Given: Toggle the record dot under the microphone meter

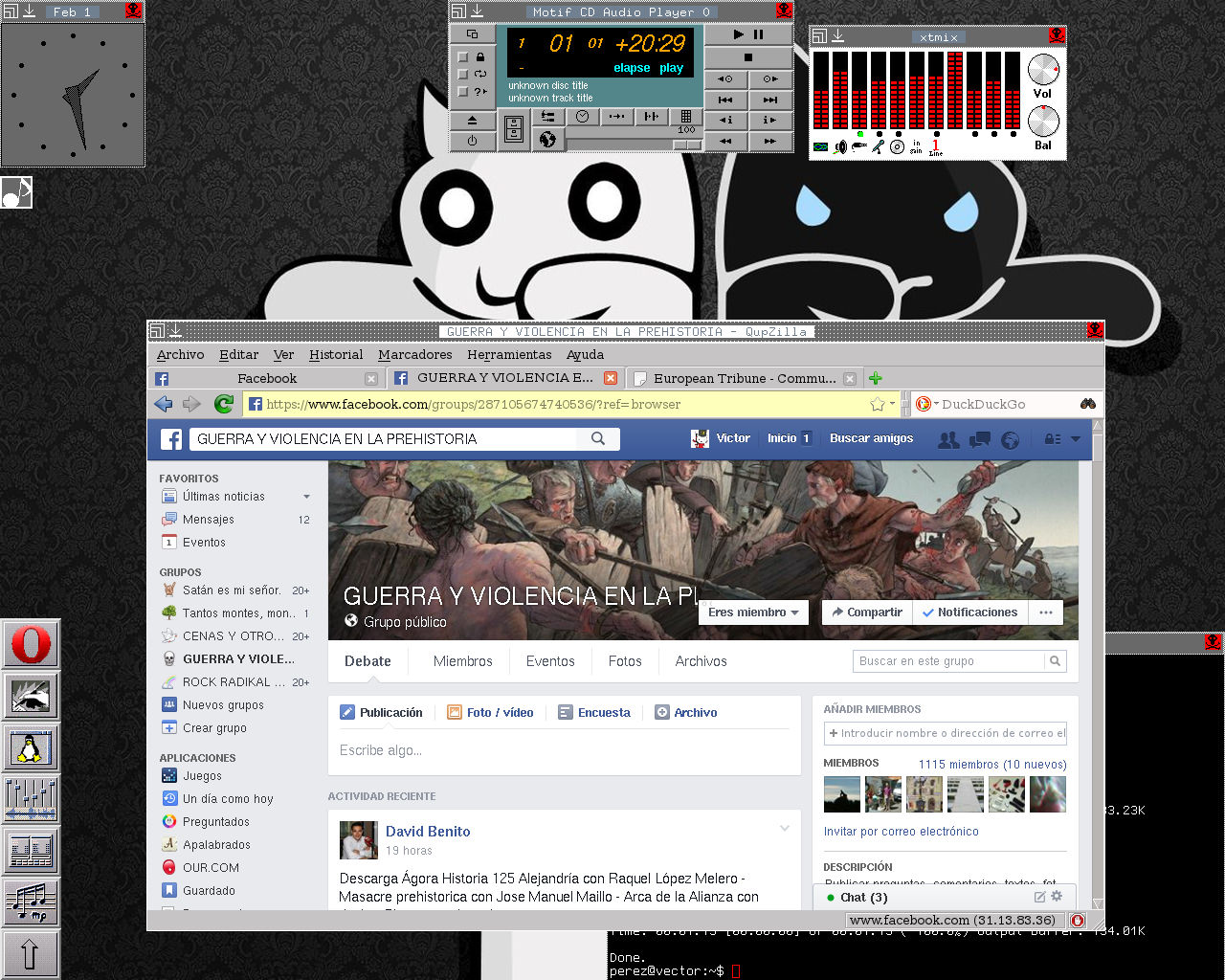Looking at the screenshot, I should (x=879, y=134).
